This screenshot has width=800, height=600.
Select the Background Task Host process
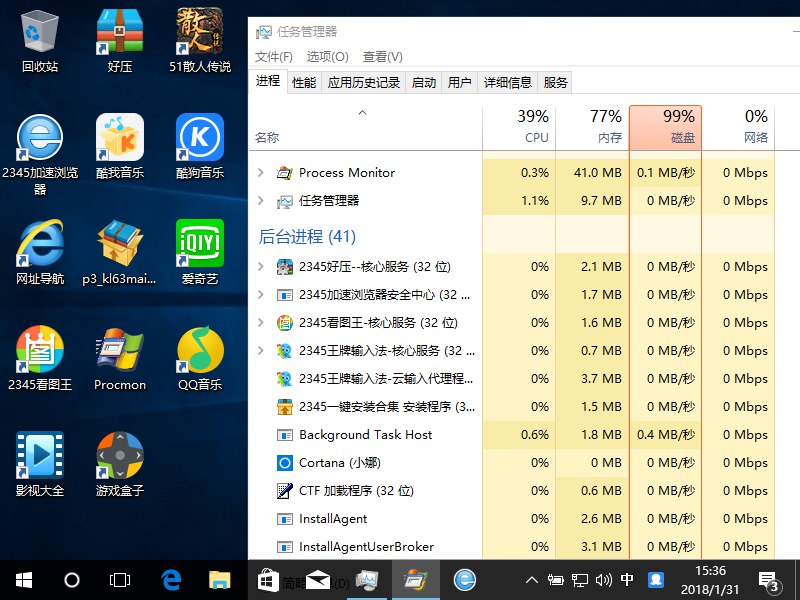point(511,435)
